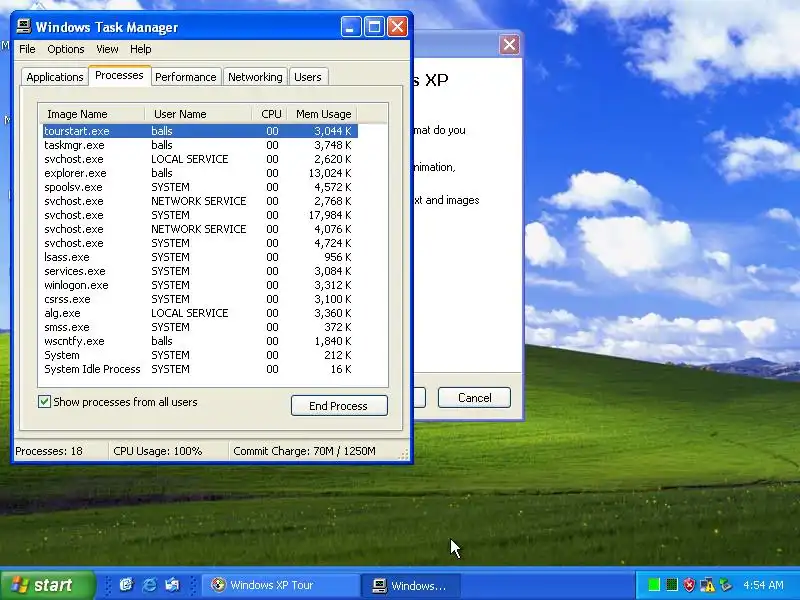Sort processes by Image Name column
Viewport: 800px width, 600px height.
click(x=92, y=114)
